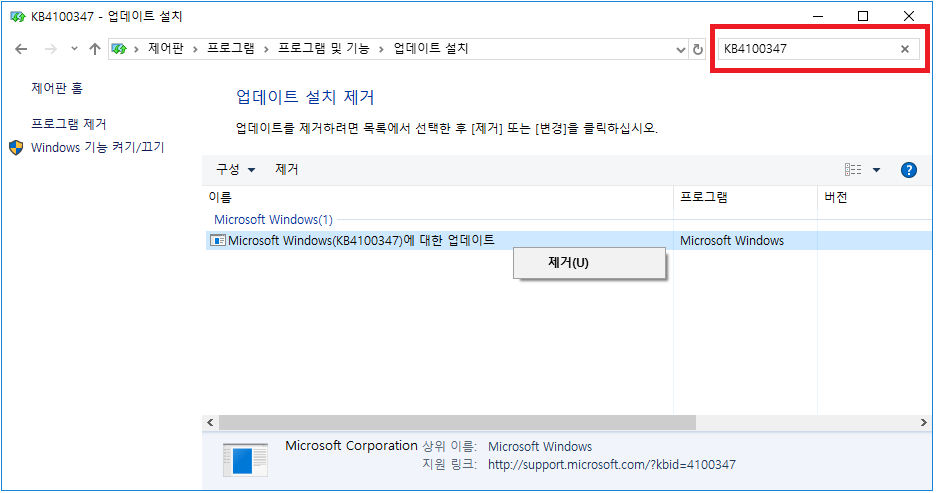Click the title bar window icon
This screenshot has height=493, width=936.
point(18,17)
